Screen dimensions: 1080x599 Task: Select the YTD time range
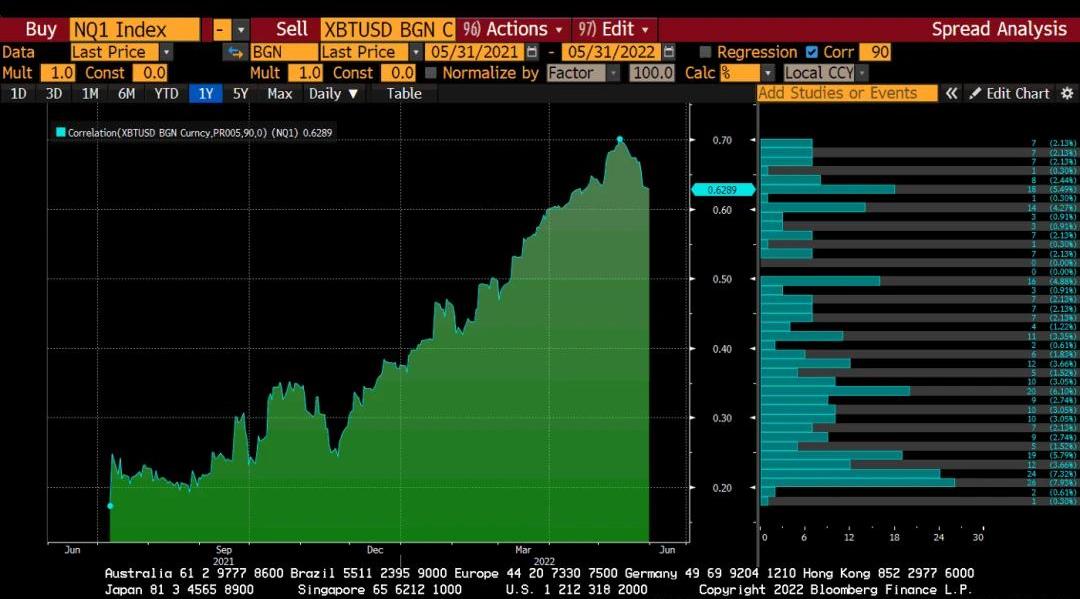(x=166, y=93)
